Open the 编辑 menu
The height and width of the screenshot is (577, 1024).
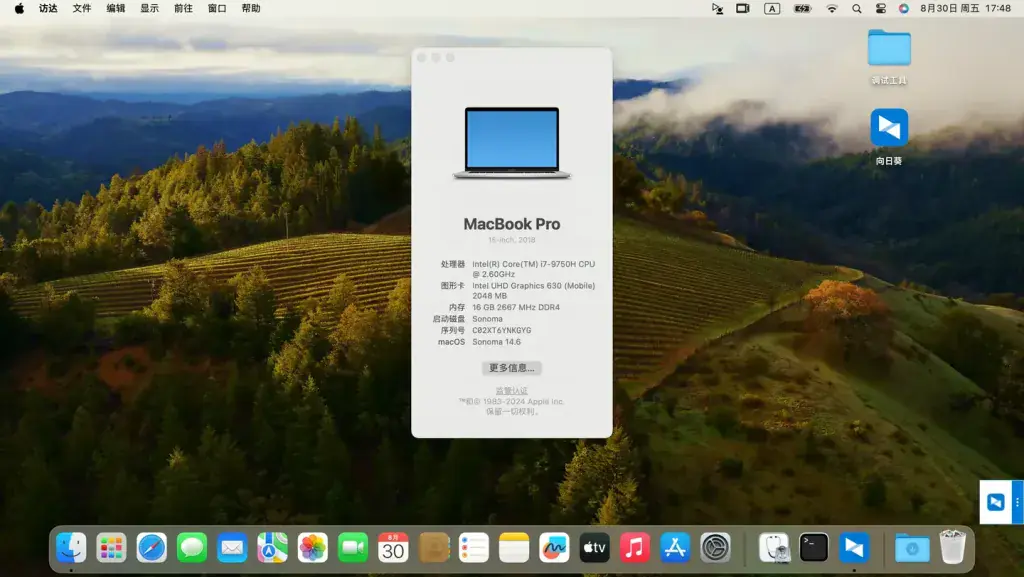pyautogui.click(x=116, y=8)
